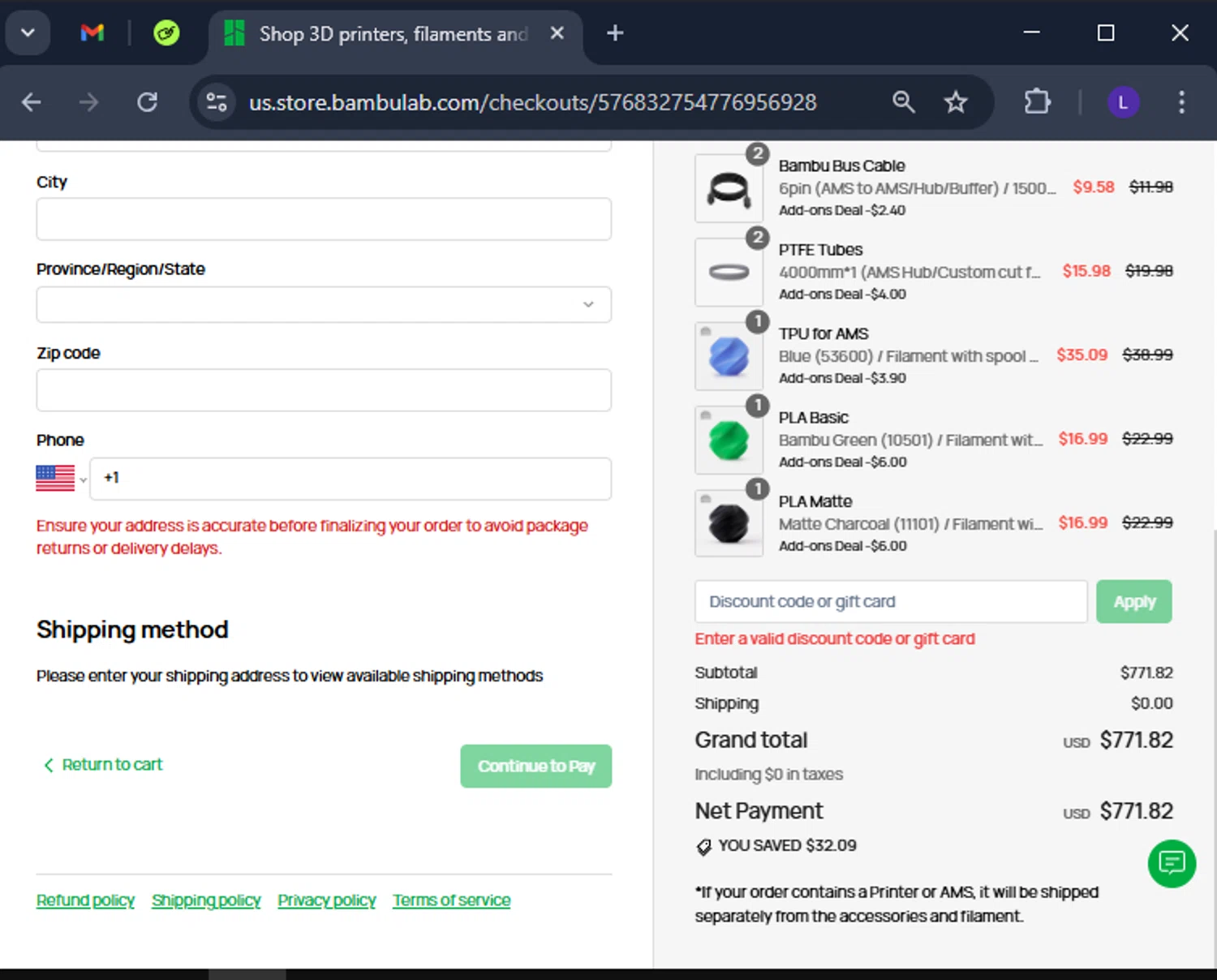
Task: Bookmark this page with the star icon
Action: pyautogui.click(x=956, y=102)
